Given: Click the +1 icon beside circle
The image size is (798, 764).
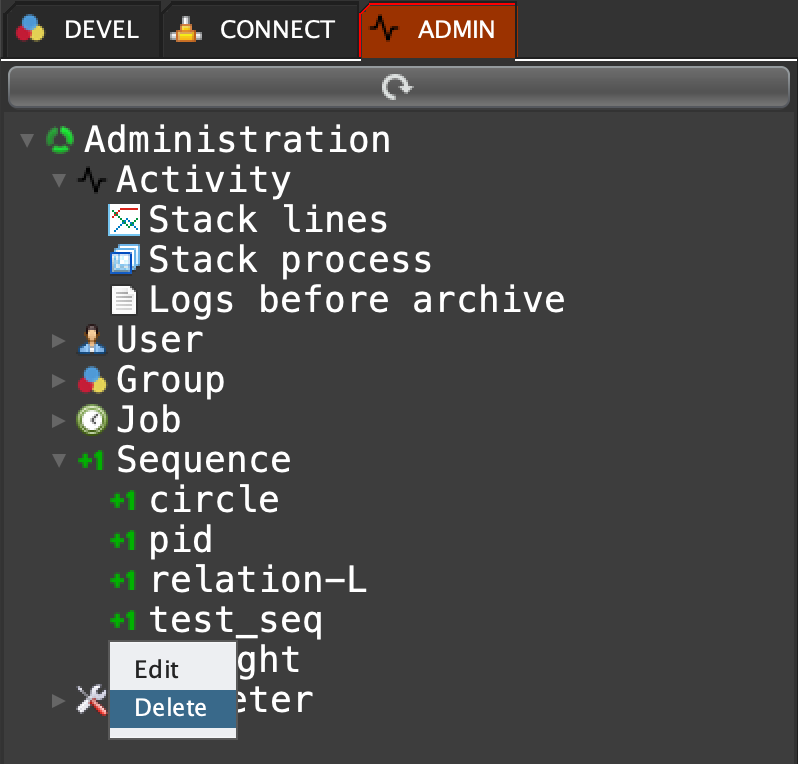Looking at the screenshot, I should point(123,500).
